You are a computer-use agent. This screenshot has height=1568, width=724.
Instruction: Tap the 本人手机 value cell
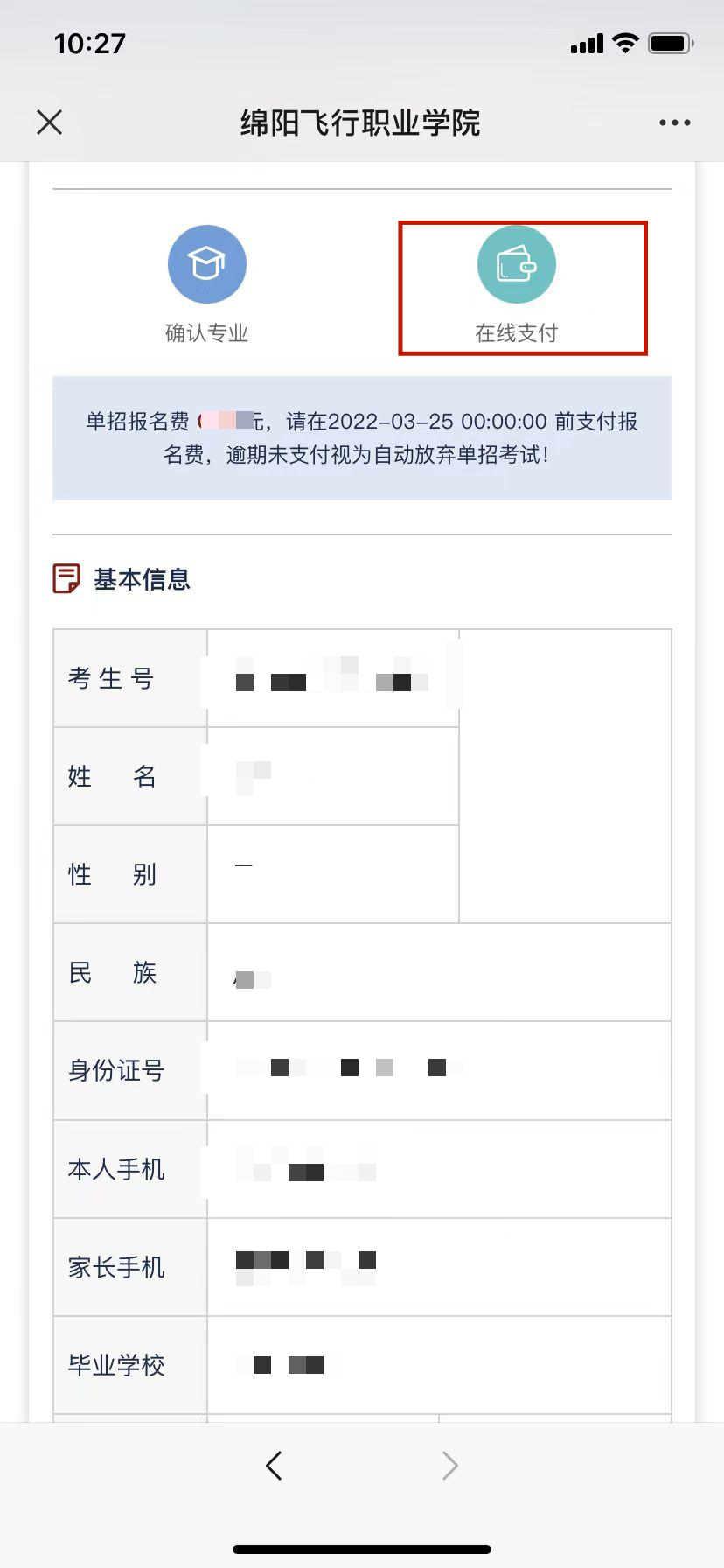click(x=438, y=1169)
